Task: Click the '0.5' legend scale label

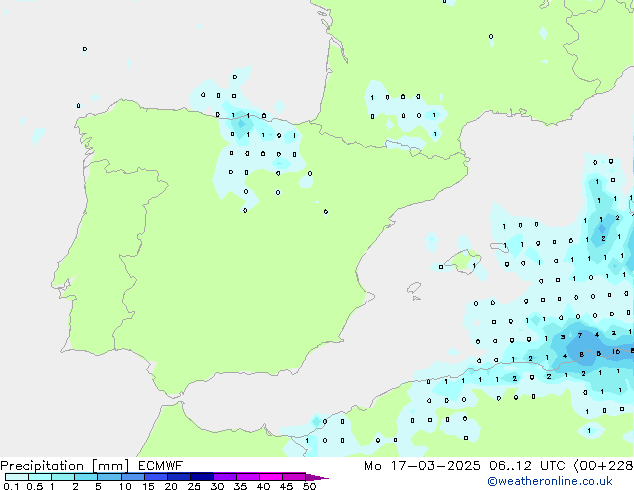Action: (x=35, y=486)
